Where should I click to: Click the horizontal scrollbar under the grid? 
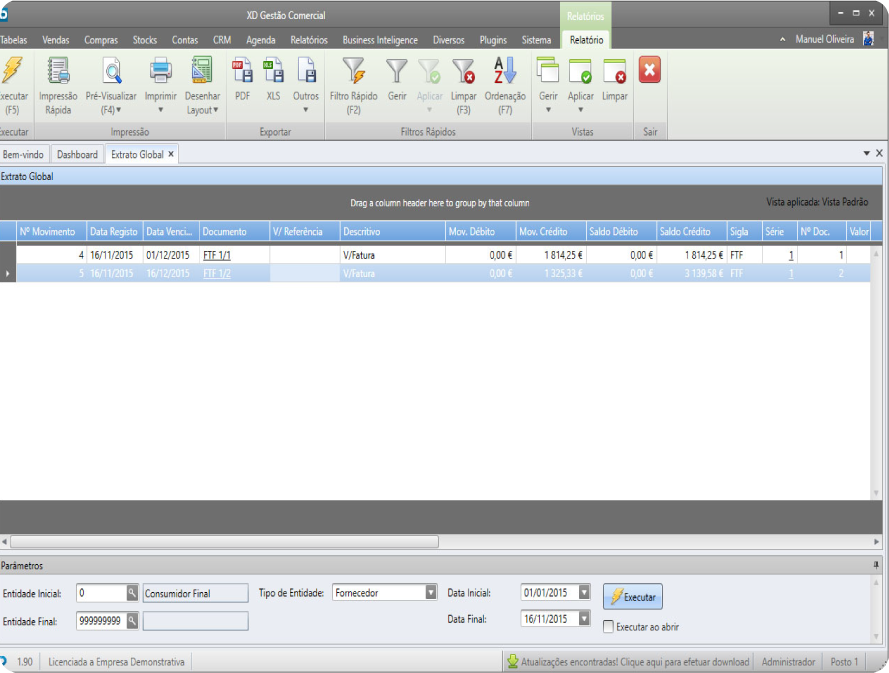click(225, 541)
